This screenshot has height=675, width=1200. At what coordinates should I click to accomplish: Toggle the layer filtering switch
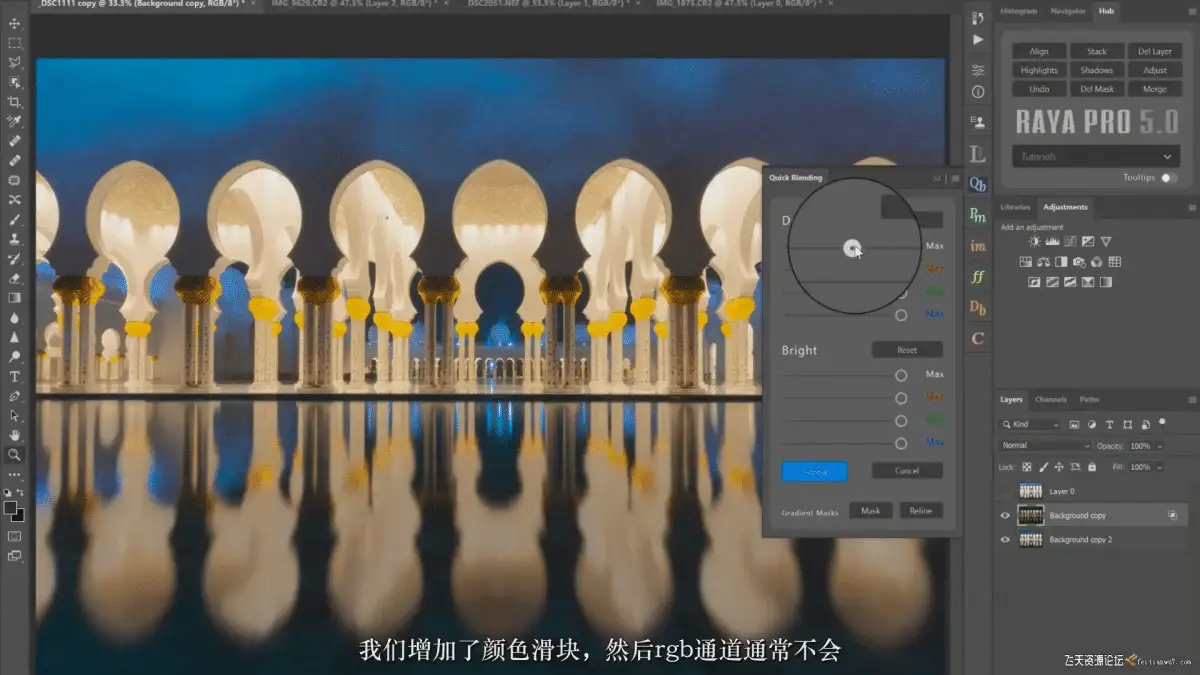tap(1164, 423)
